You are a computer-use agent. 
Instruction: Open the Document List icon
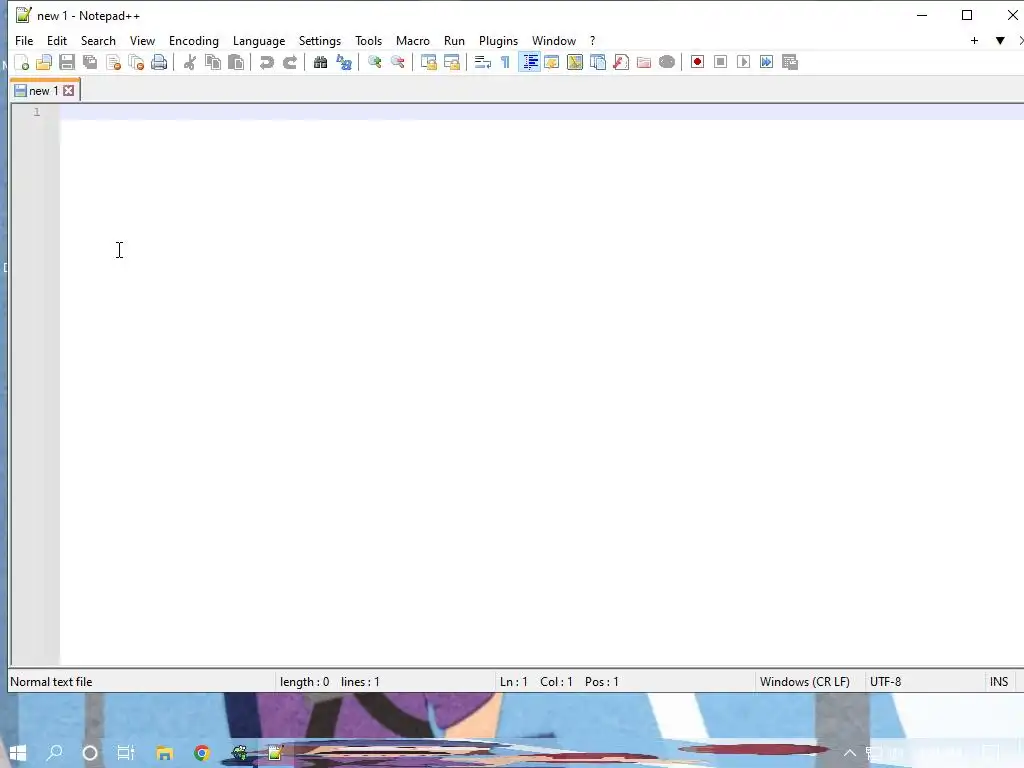coord(598,63)
